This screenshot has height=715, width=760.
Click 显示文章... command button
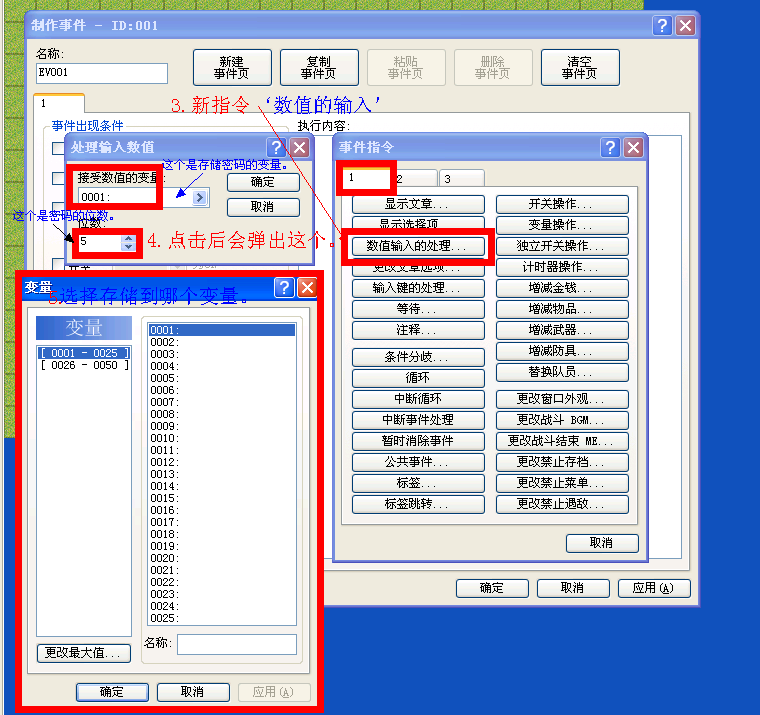click(418, 204)
